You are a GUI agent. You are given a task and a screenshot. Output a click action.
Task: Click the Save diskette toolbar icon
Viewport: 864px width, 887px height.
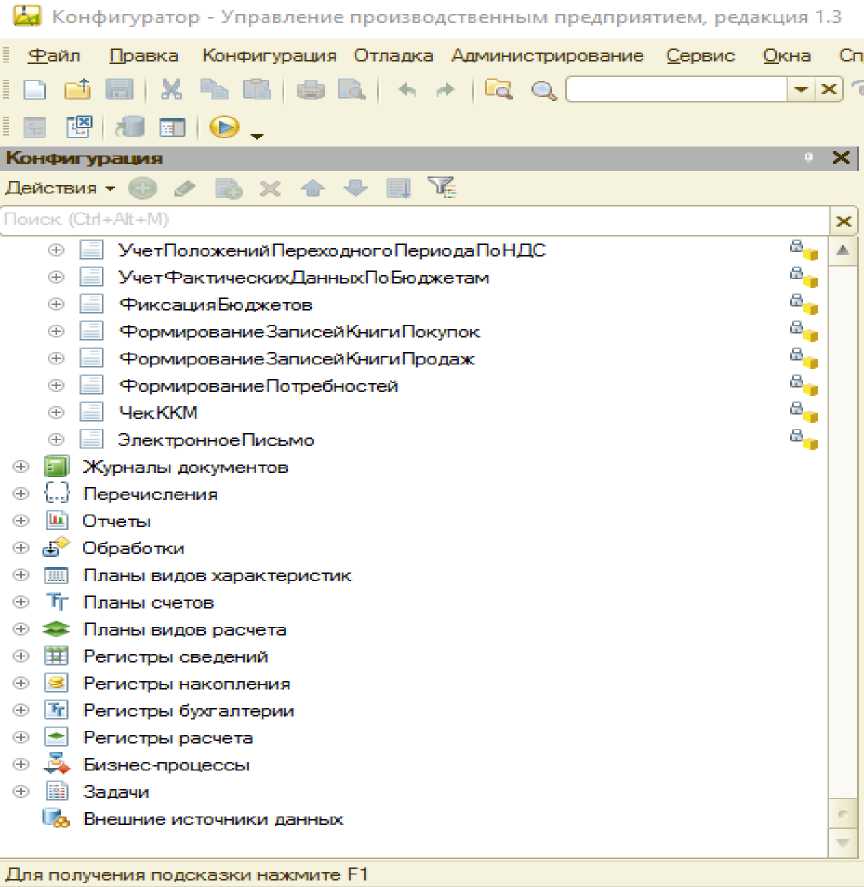119,89
